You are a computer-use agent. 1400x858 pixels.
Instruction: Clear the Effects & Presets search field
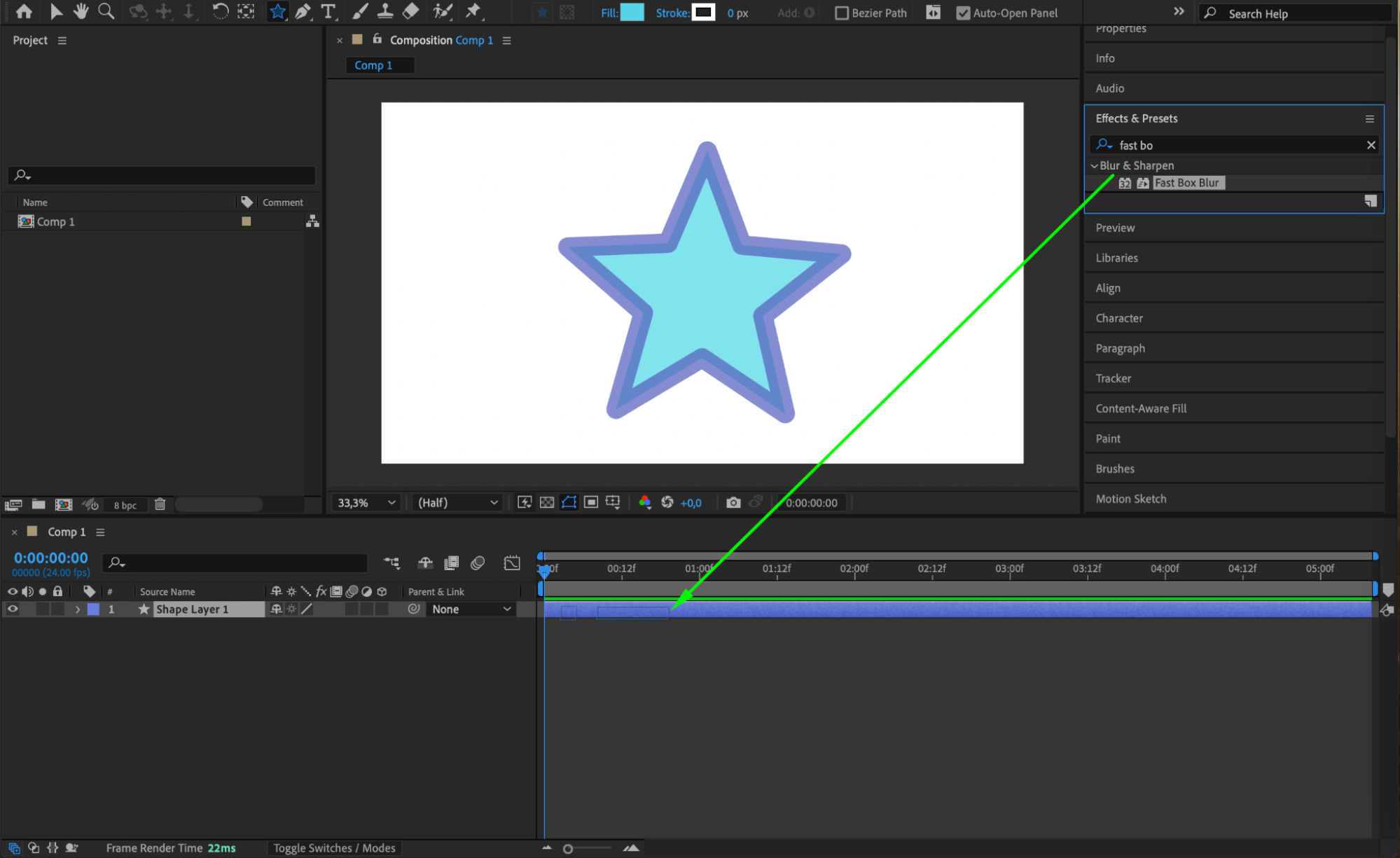coord(1371,145)
